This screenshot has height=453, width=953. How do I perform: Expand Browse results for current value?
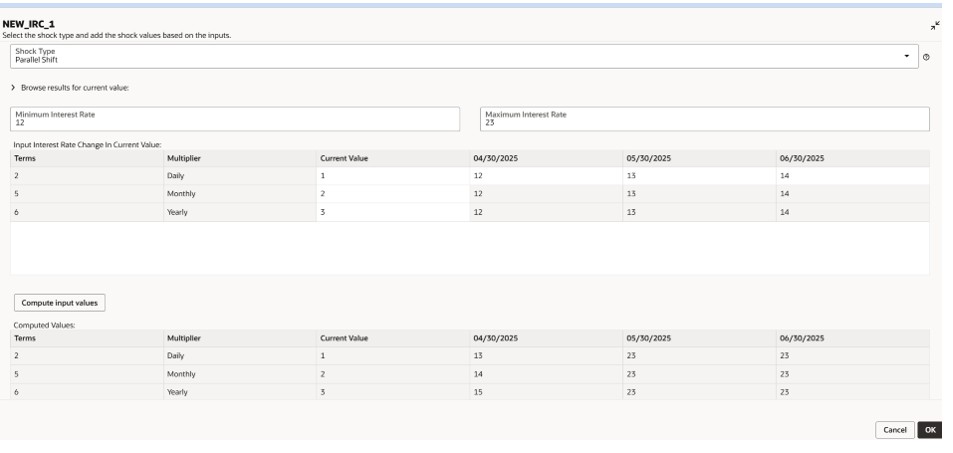coord(17,88)
